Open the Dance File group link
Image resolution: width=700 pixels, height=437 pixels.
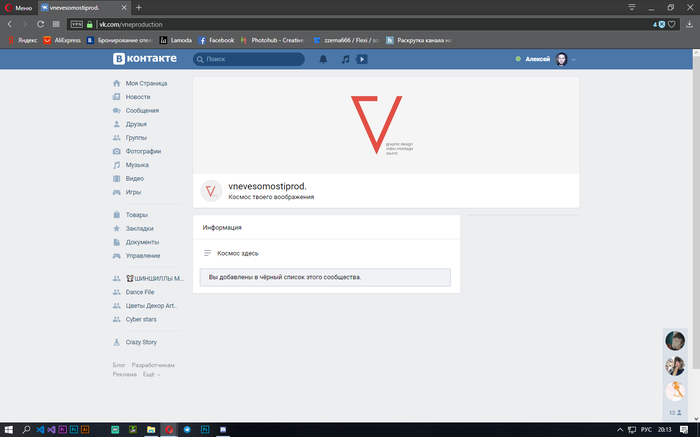140,292
